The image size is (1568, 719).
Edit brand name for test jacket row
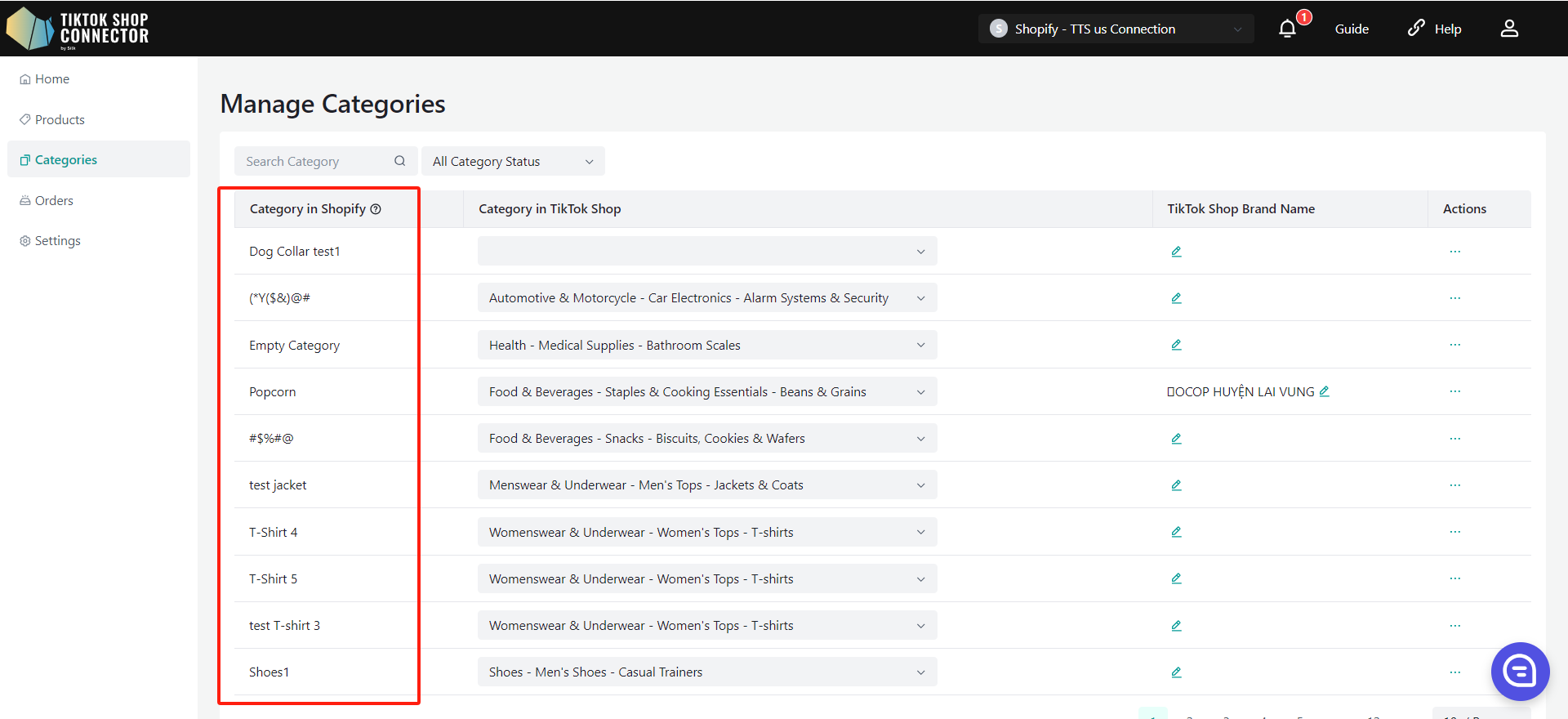tap(1176, 485)
